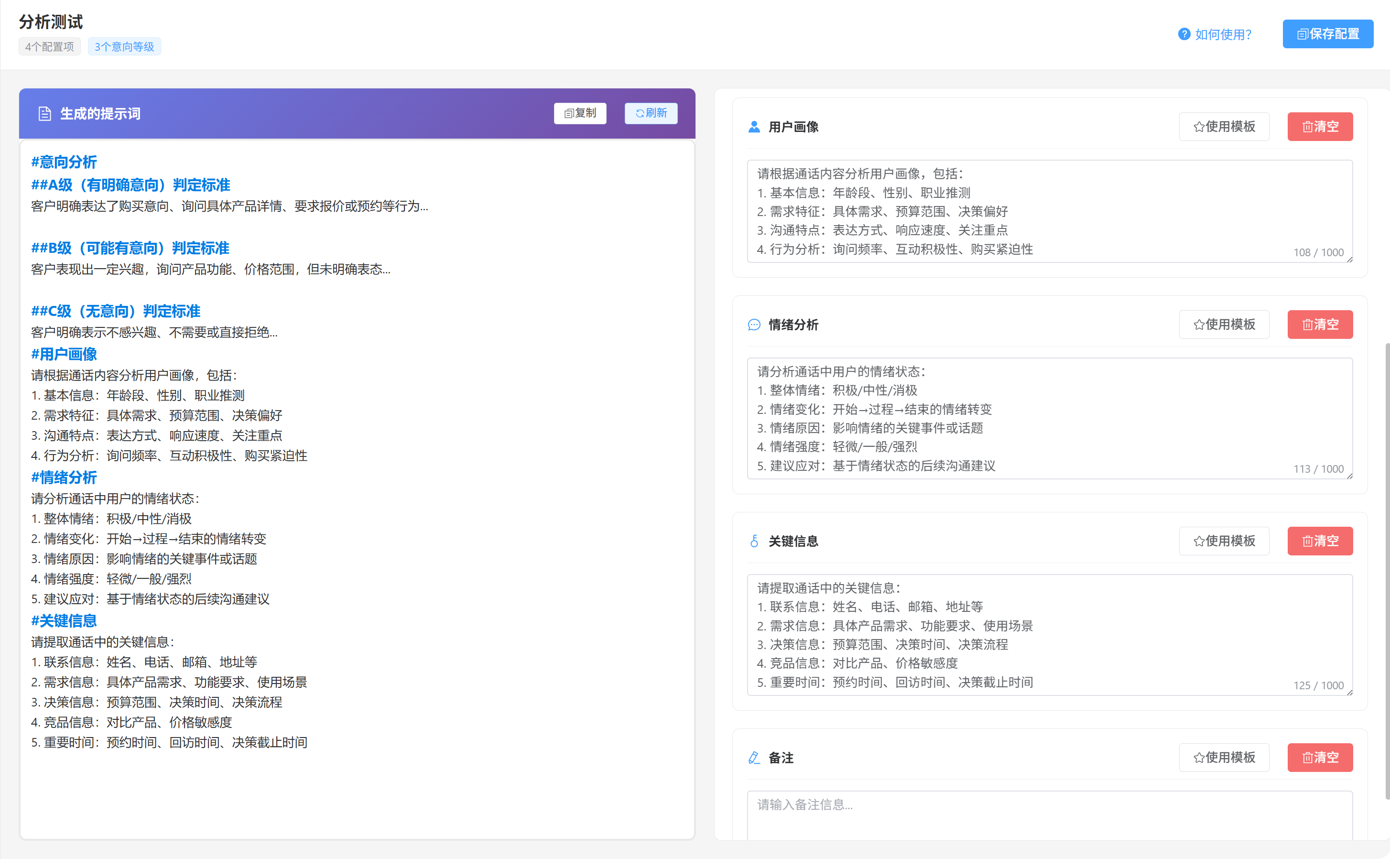
Task: Click the user profile icon next to 用户画像
Action: [754, 127]
